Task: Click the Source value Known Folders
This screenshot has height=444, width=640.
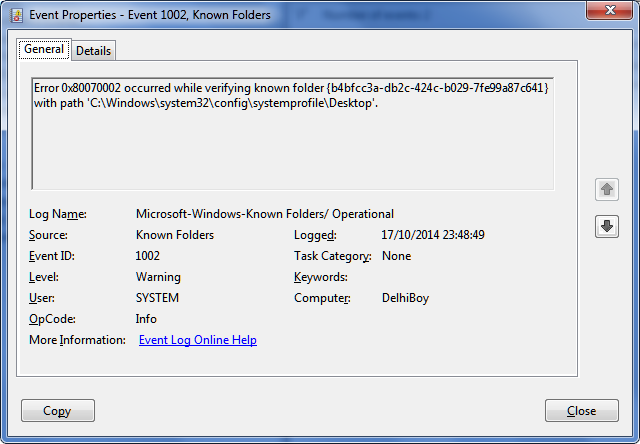Action: [x=175, y=235]
